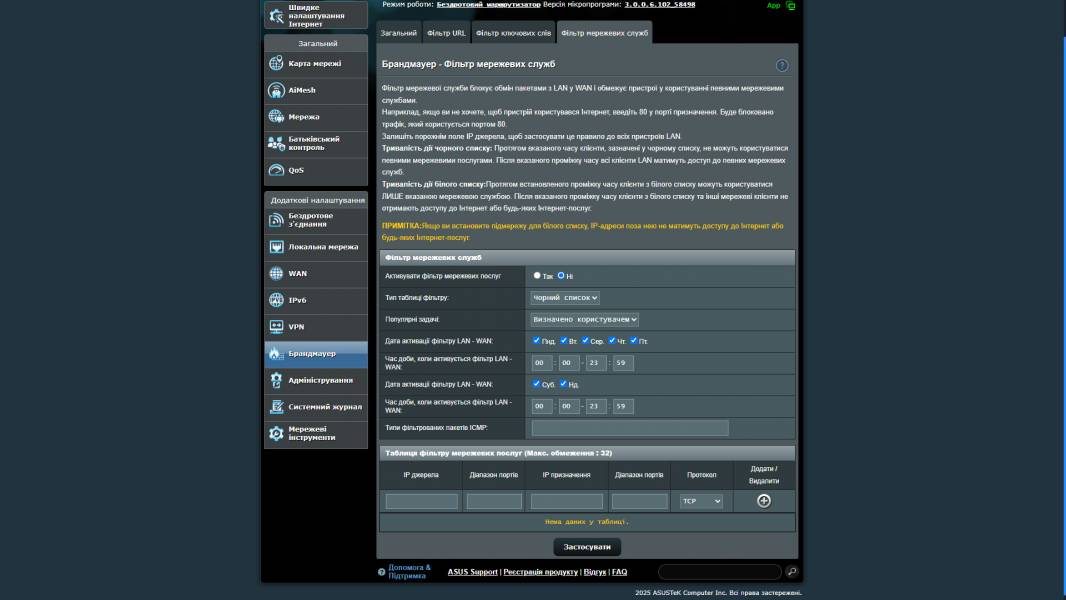Click the firmware version link
This screenshot has width=1066, height=600.
click(x=659, y=4)
